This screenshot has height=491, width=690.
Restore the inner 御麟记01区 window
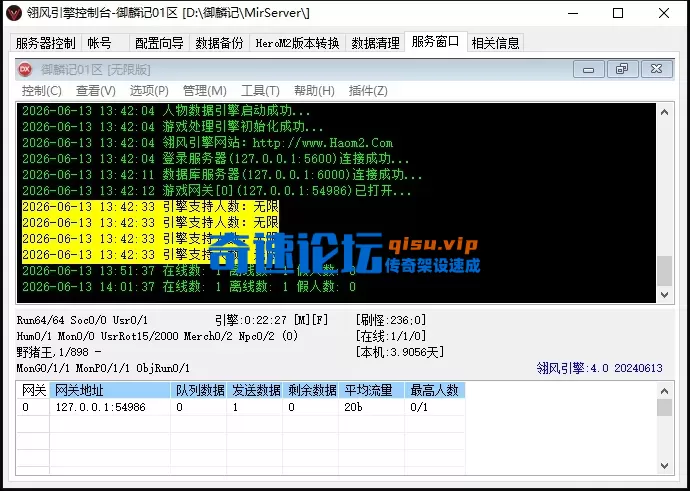(622, 70)
